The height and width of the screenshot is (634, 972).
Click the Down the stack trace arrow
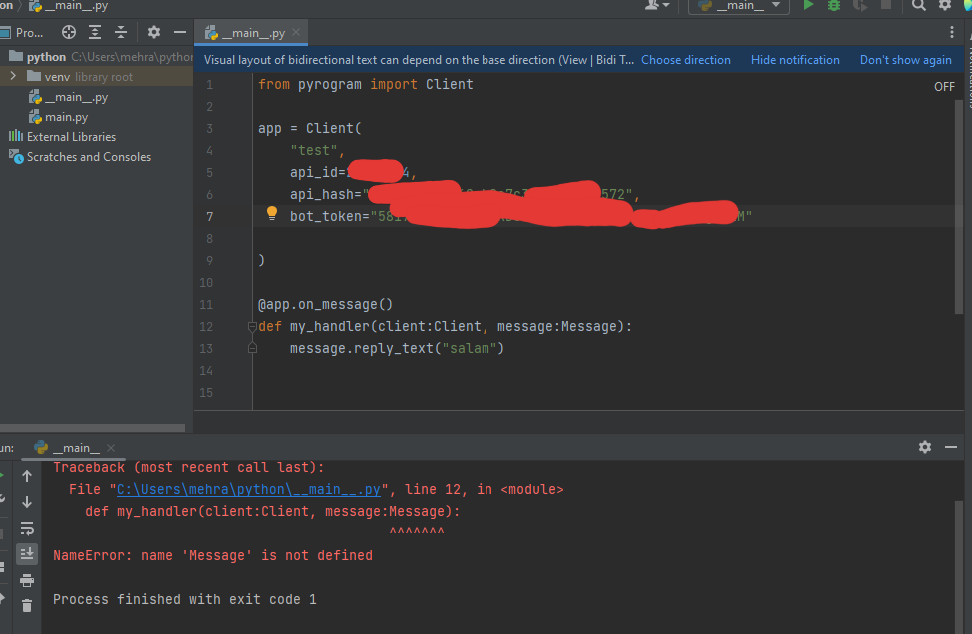pyautogui.click(x=27, y=502)
